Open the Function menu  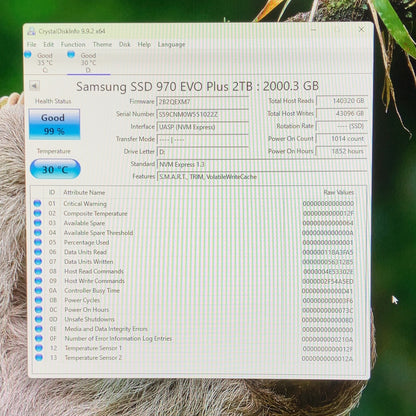[73, 44]
